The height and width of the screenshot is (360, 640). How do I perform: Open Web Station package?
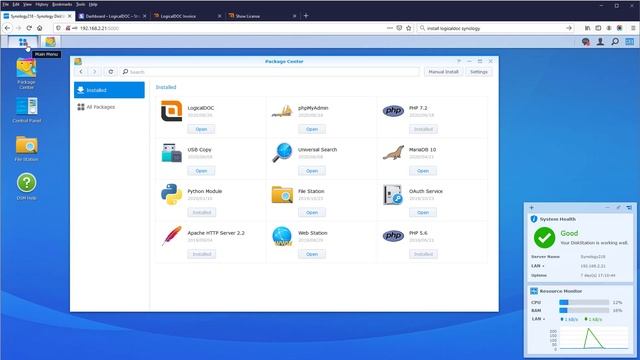coord(312,254)
